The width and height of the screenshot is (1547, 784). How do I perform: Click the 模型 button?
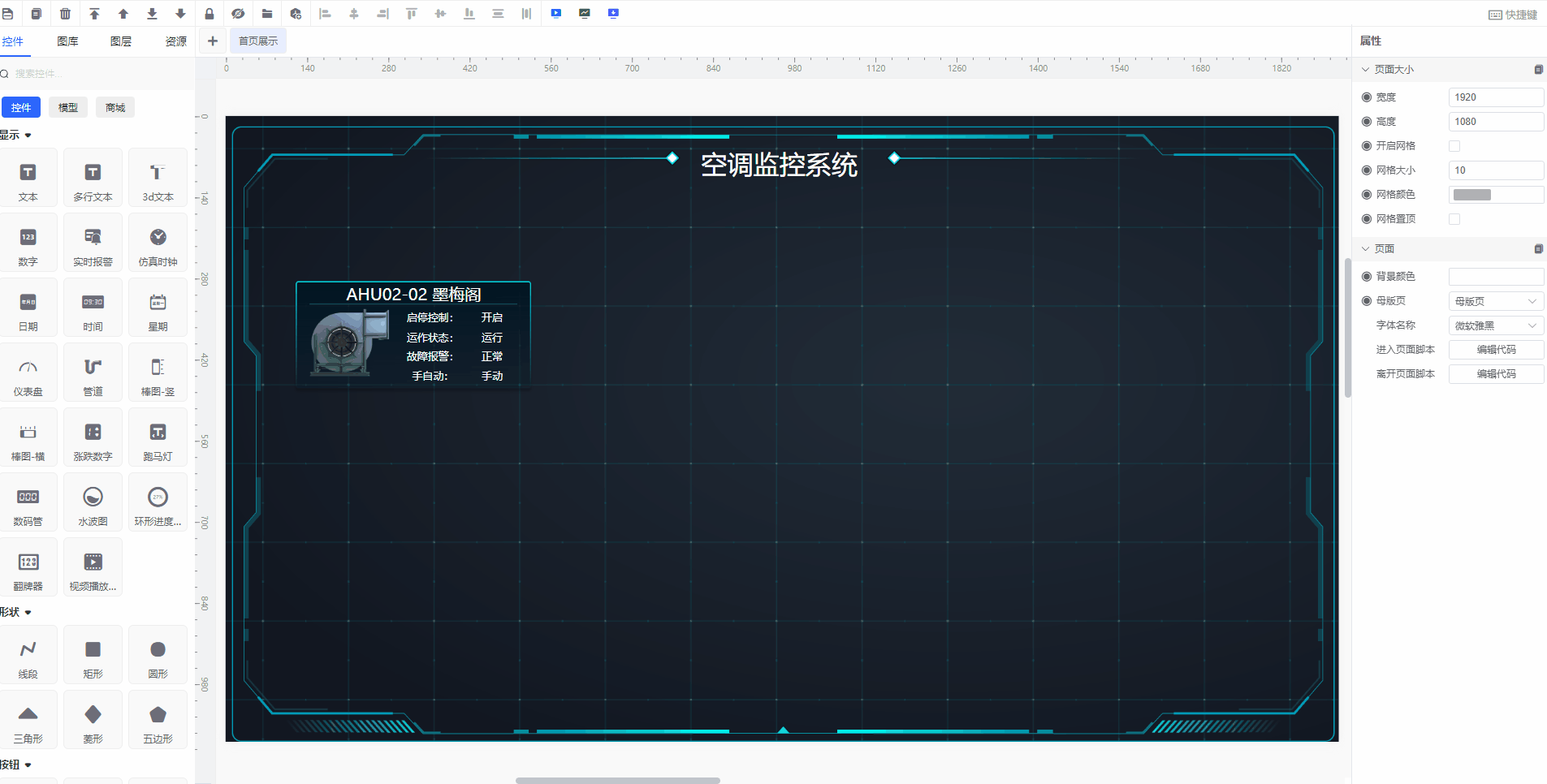point(68,107)
